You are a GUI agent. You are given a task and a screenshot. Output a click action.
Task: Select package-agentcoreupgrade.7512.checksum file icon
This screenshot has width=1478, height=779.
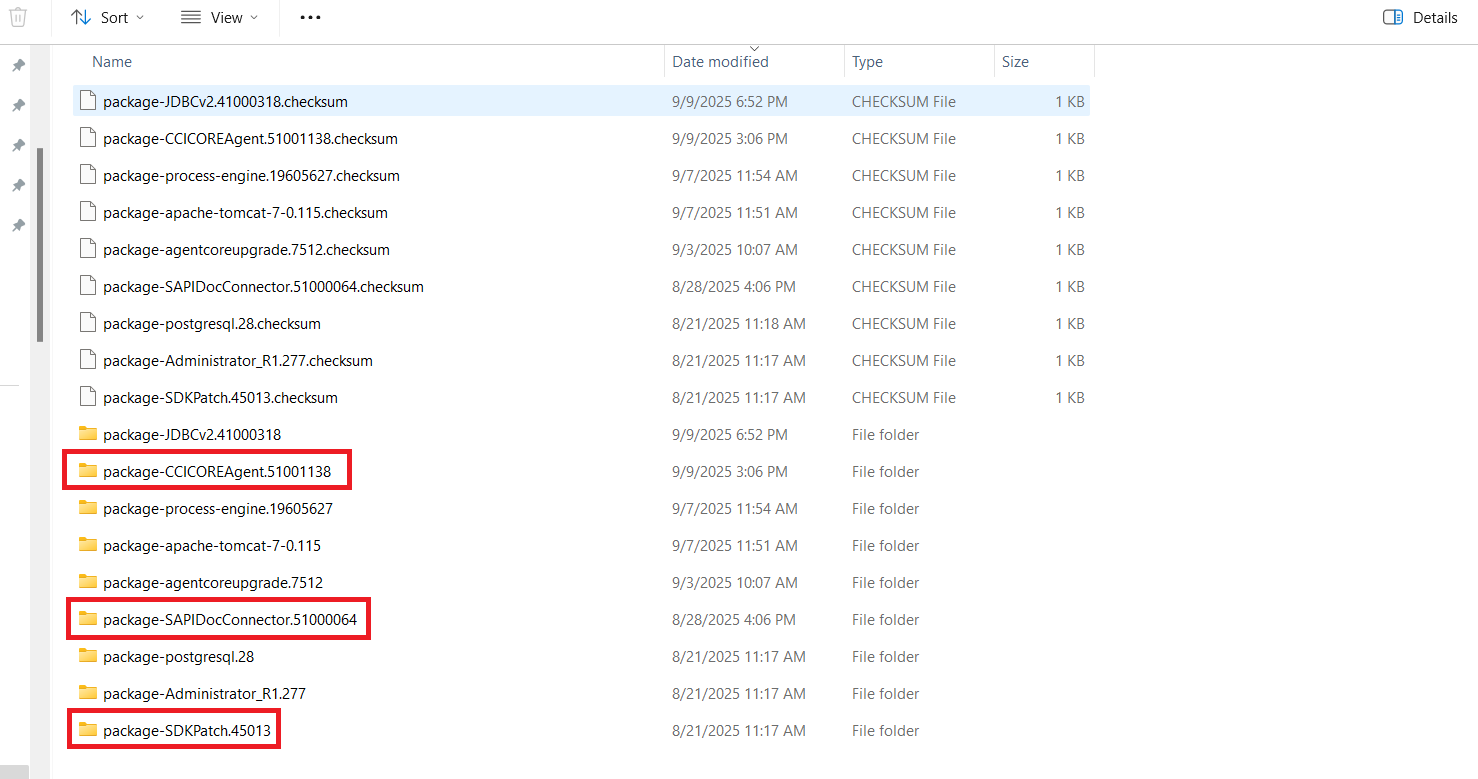click(x=88, y=249)
